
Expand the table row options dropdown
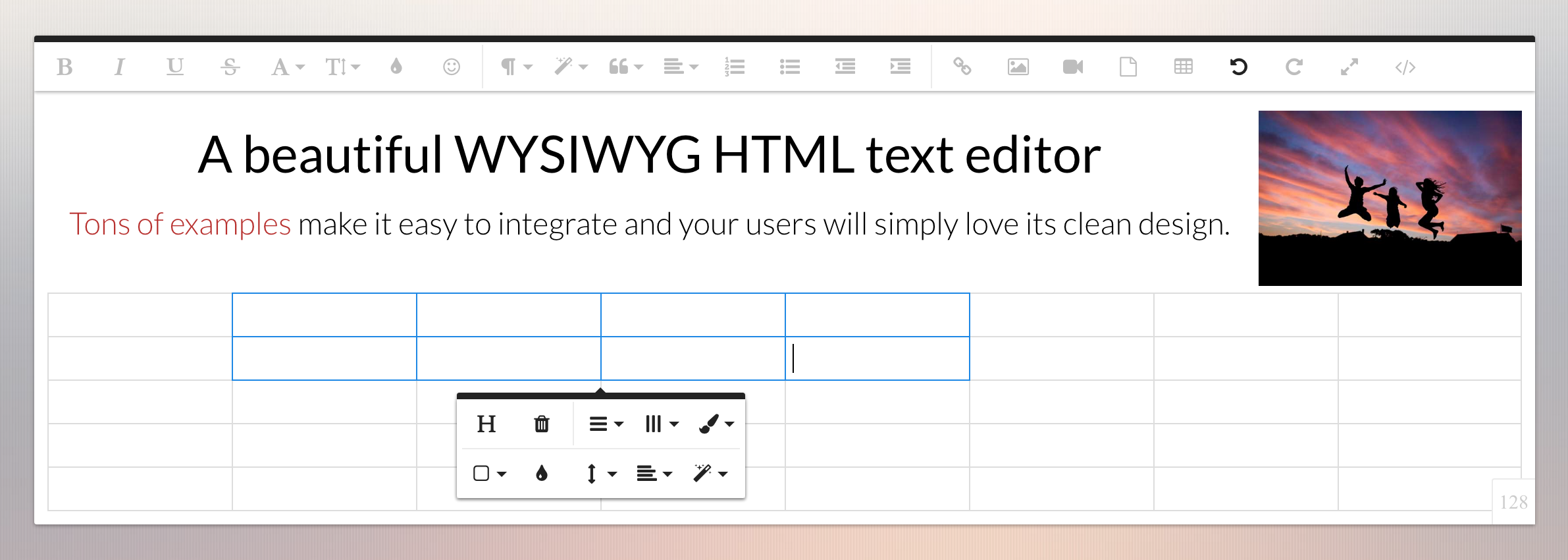(605, 424)
